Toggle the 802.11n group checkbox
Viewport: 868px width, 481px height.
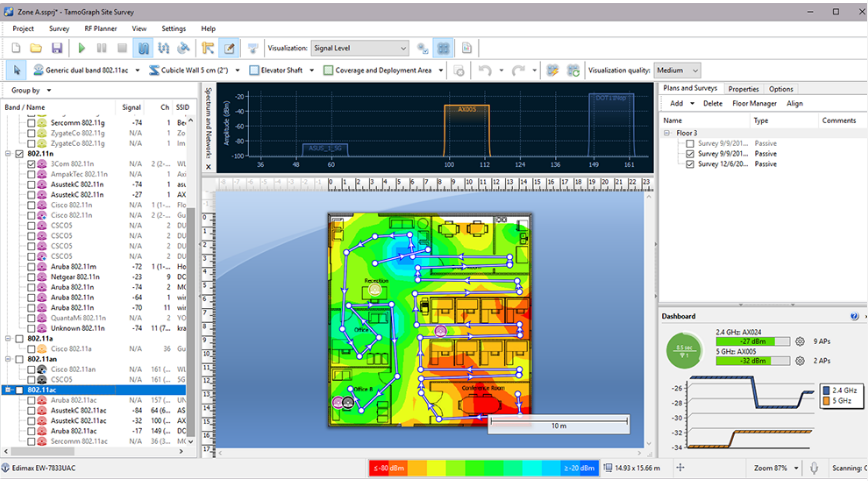point(19,154)
